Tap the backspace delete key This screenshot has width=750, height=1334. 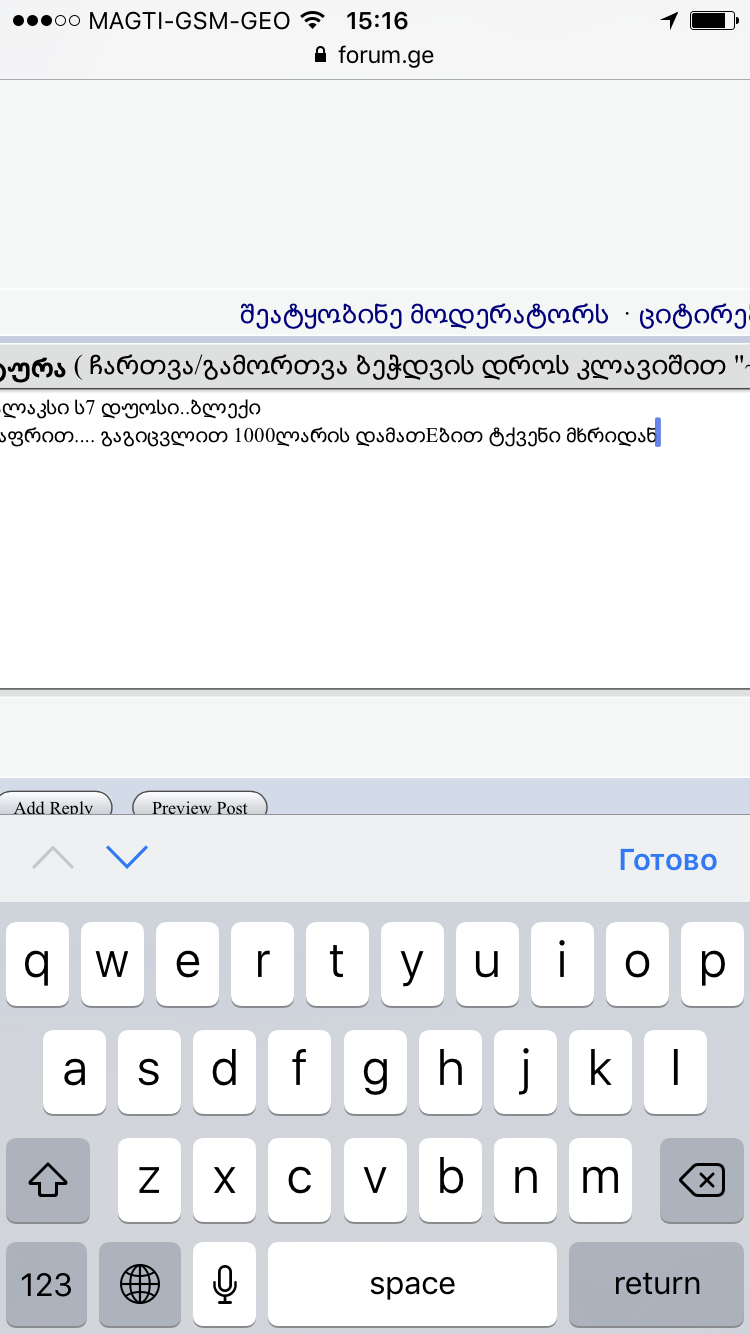pos(702,1180)
